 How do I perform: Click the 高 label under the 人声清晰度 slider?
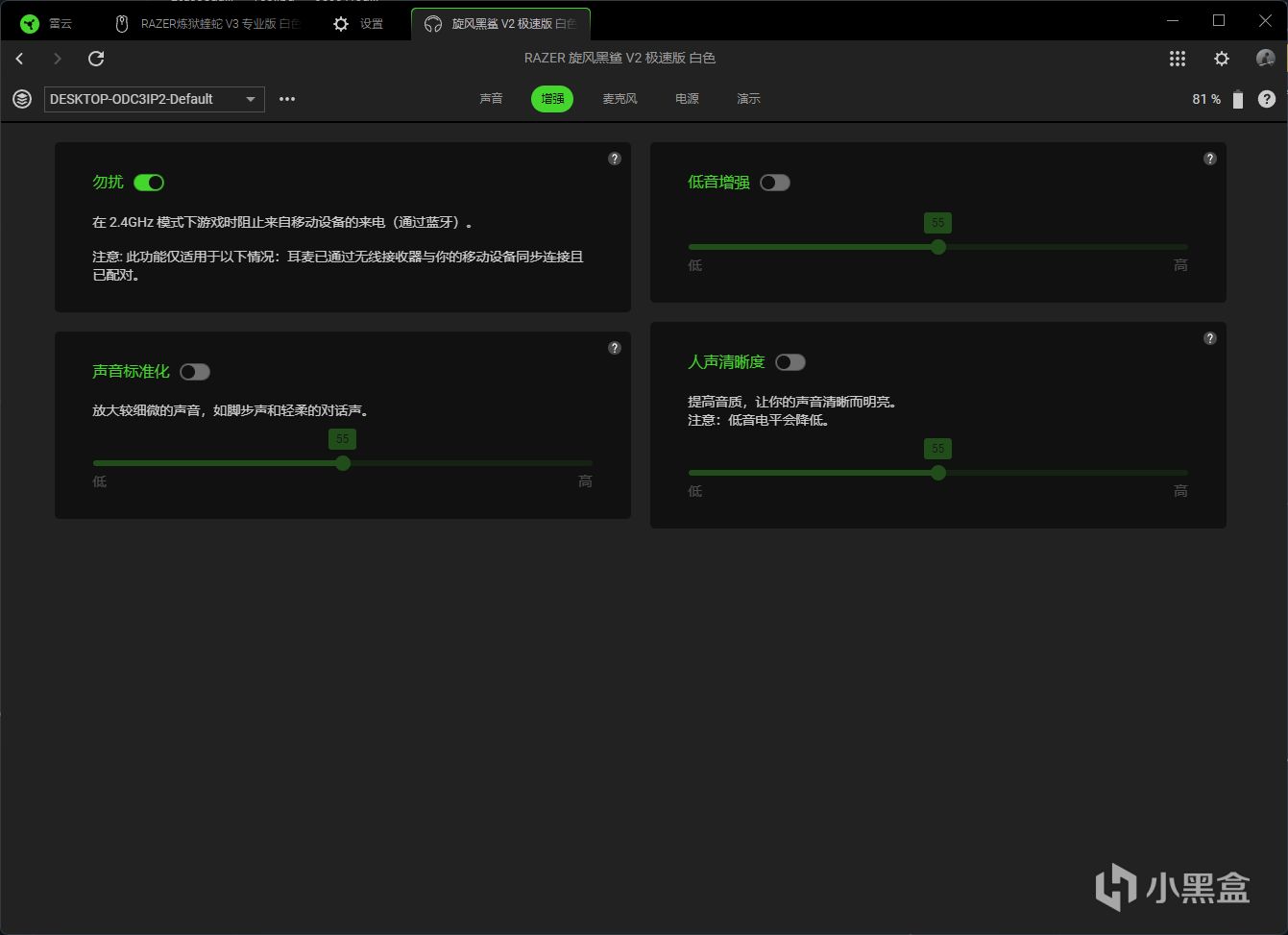pos(1181,491)
